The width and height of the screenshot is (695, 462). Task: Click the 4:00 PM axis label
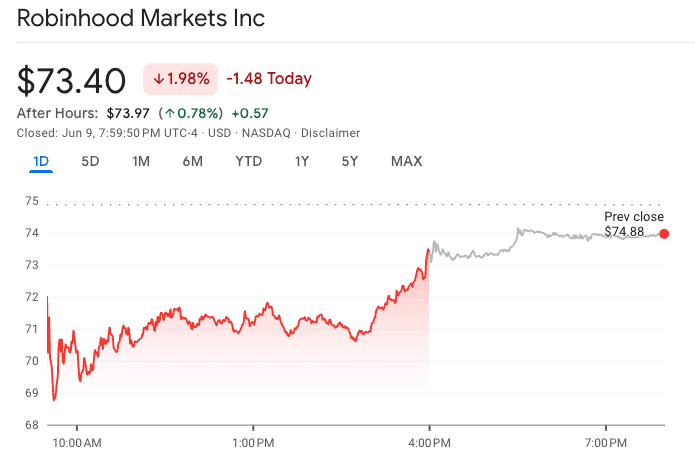tap(428, 442)
